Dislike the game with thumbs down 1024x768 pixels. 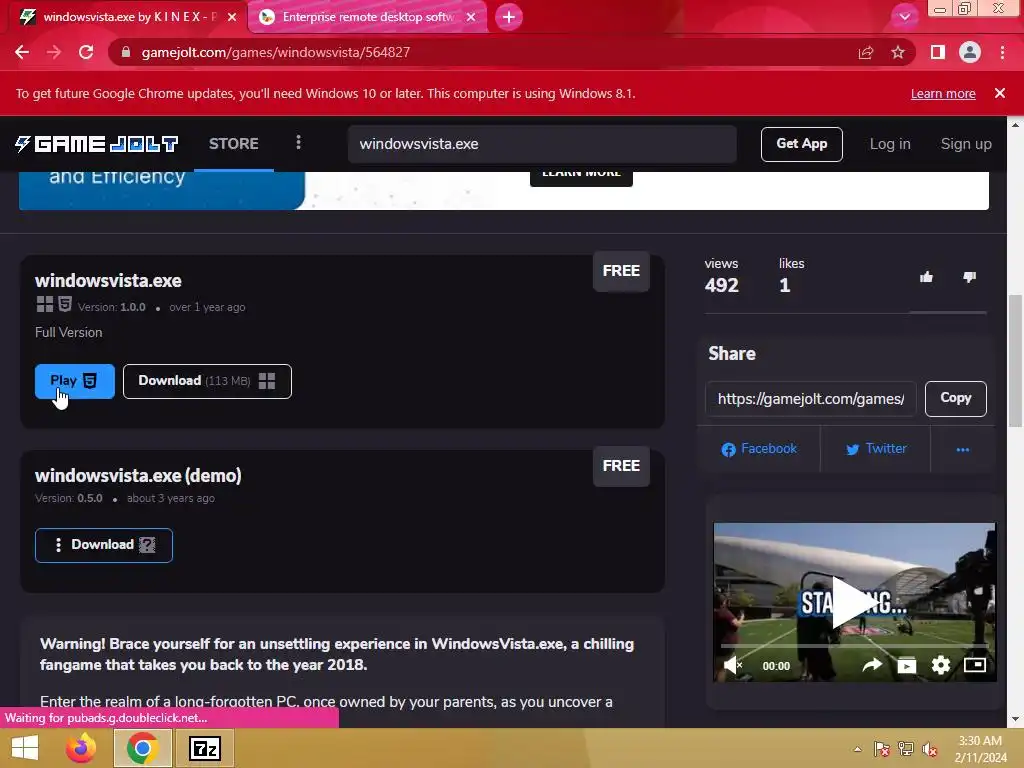[969, 277]
